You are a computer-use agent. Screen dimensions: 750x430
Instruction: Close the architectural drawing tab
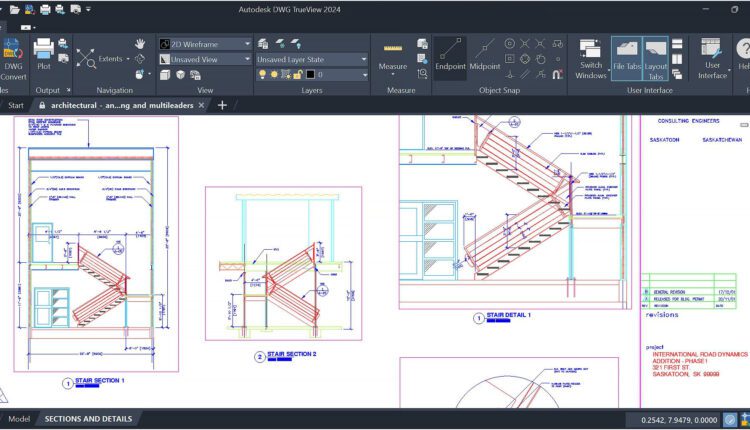tap(201, 105)
